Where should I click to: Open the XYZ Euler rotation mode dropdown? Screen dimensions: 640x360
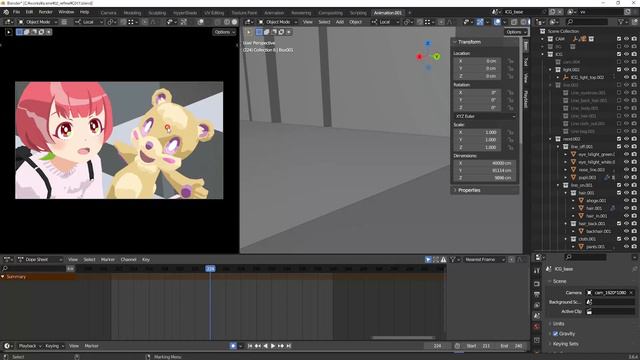485,116
